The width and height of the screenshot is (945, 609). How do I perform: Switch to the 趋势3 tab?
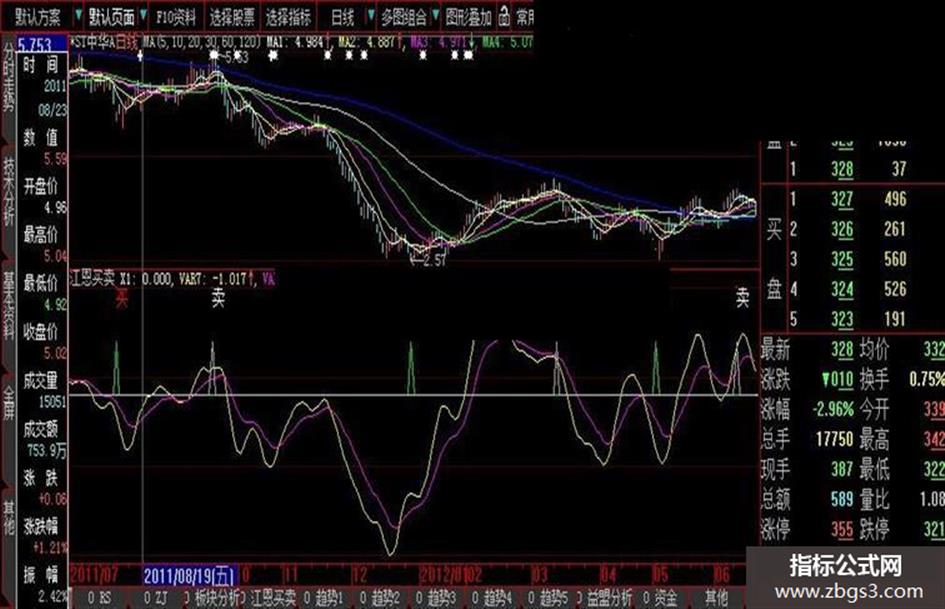tap(436, 598)
